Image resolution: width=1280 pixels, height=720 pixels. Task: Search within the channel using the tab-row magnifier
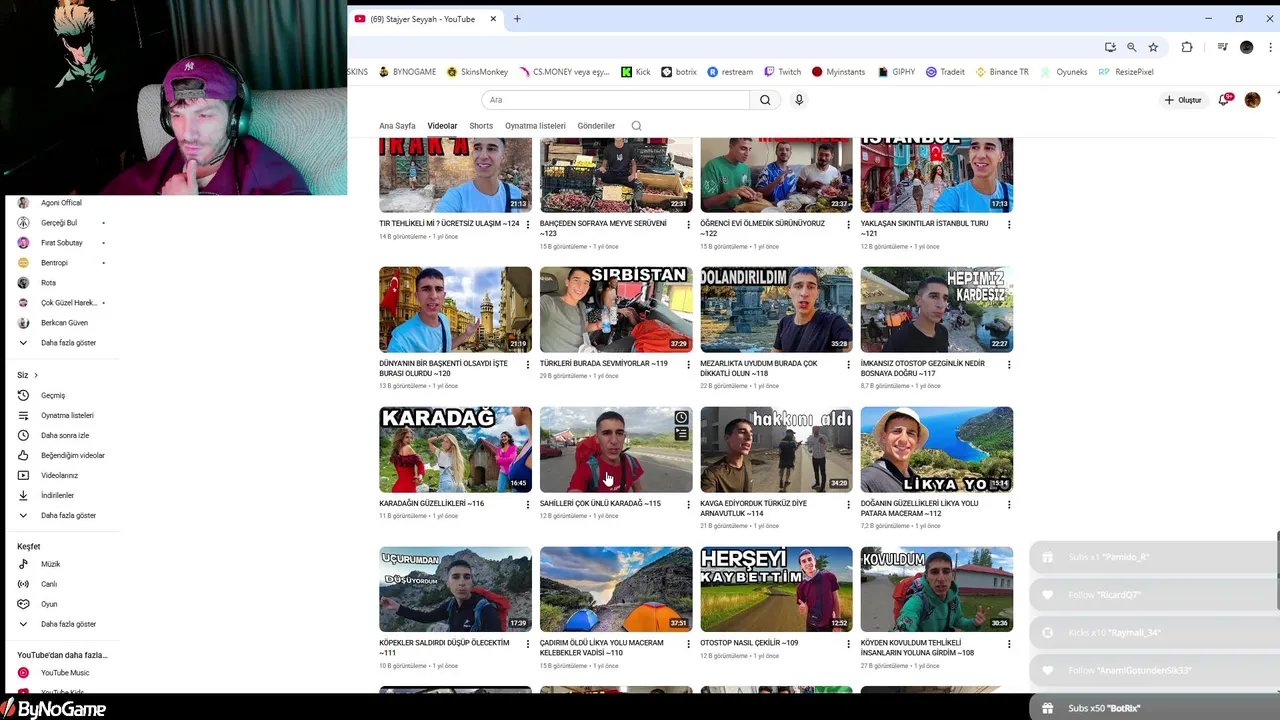click(x=636, y=126)
